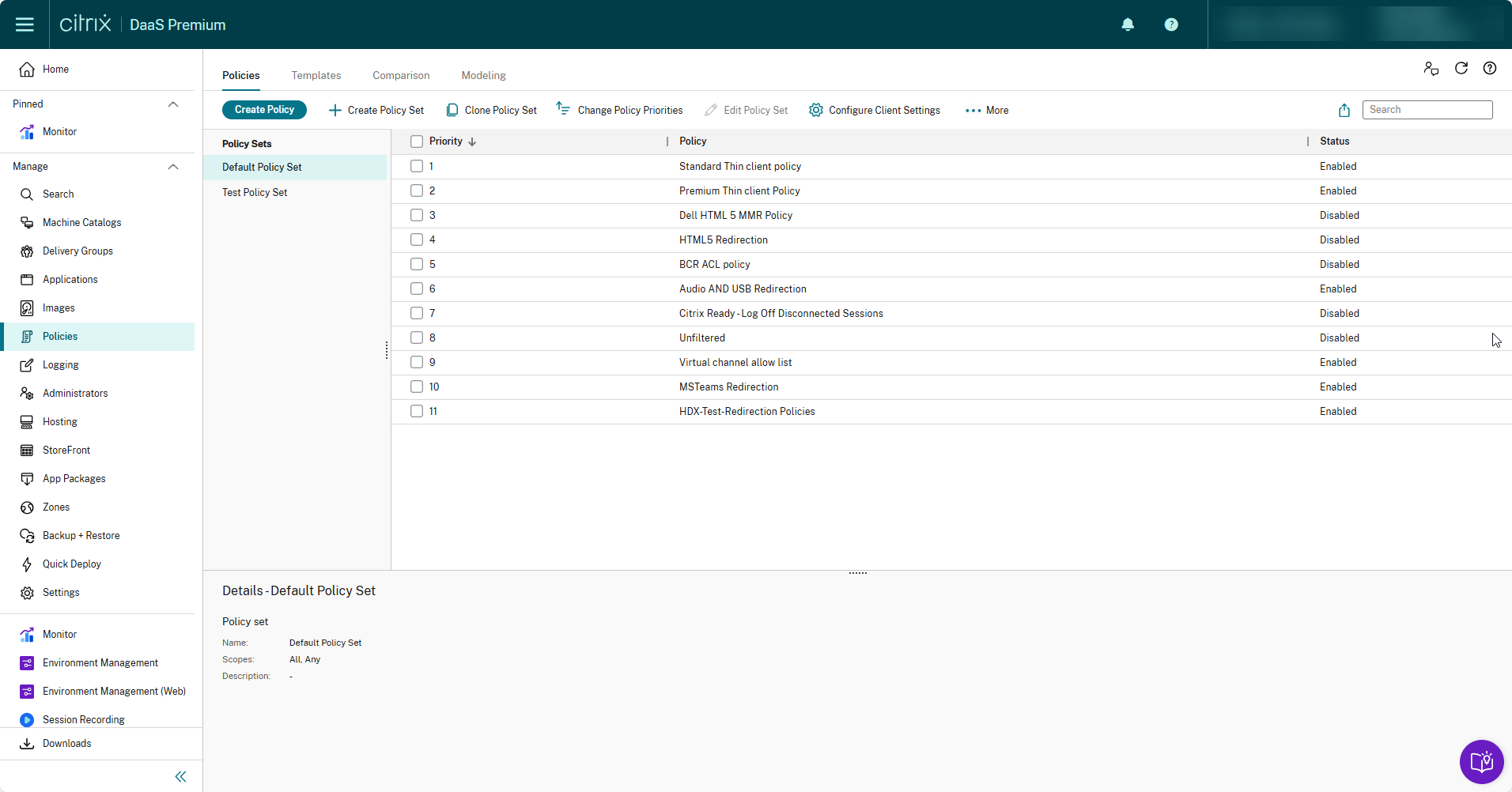
Task: Collapse the left sidebar with double chevron
Action: [x=180, y=776]
